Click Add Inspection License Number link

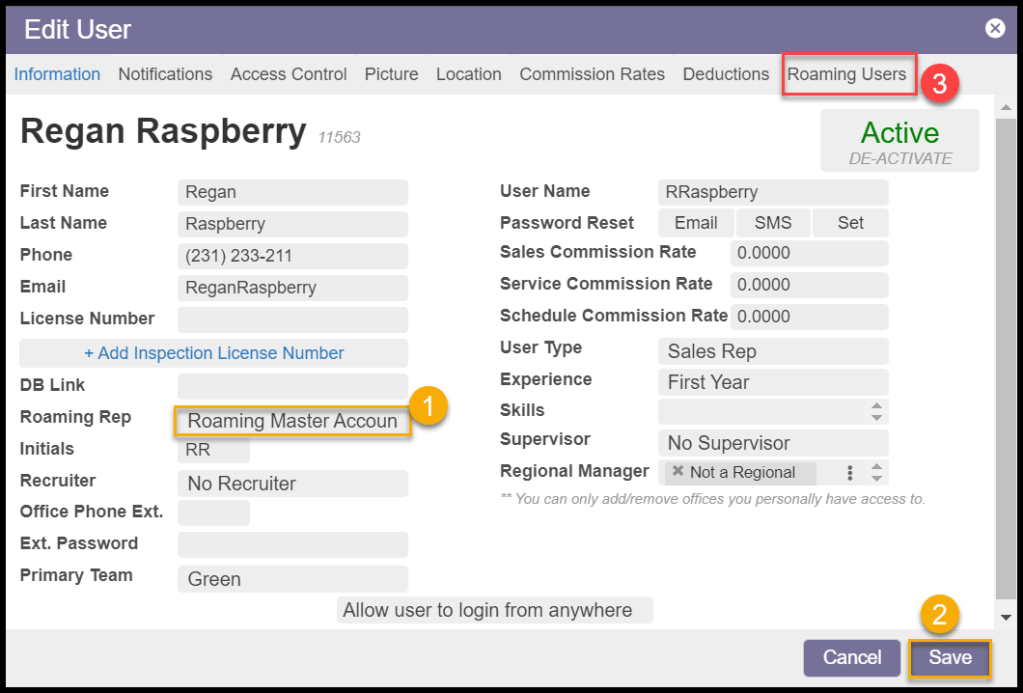214,353
